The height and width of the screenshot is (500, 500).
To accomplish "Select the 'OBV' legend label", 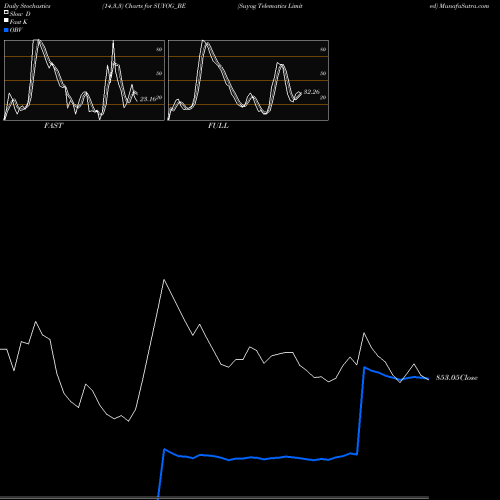I will pos(16,30).
